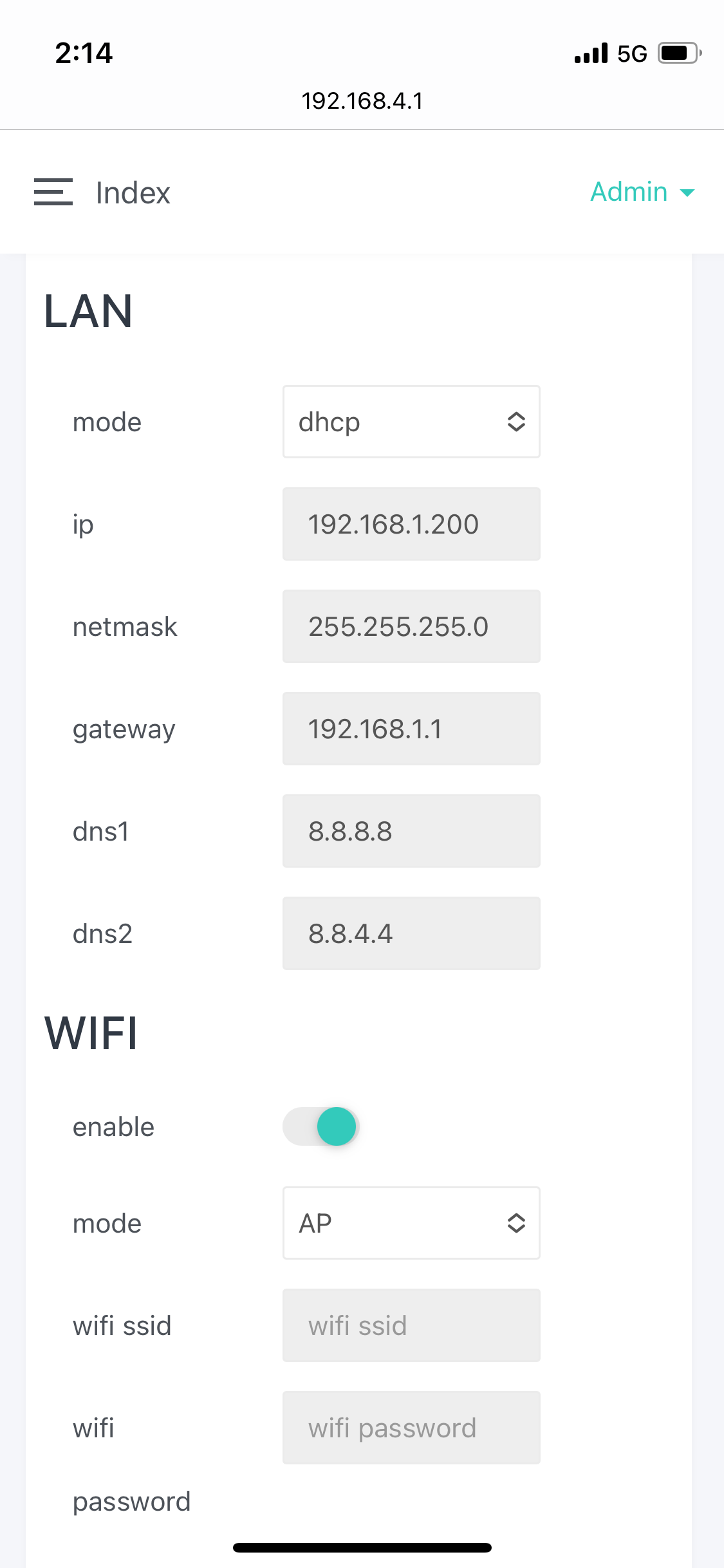Tap the clock showing 2:14
This screenshot has width=724, height=1568.
pos(84,53)
